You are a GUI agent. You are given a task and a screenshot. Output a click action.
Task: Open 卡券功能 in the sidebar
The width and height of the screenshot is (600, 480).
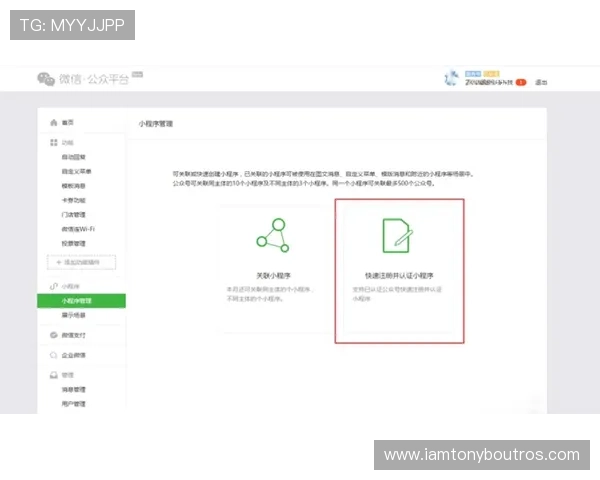click(73, 200)
